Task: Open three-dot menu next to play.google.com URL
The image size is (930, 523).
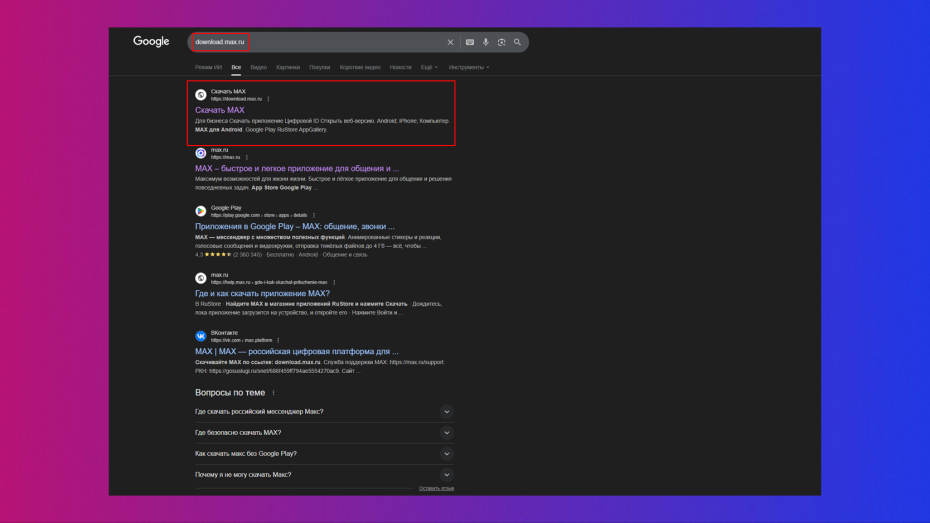Action: [314, 215]
